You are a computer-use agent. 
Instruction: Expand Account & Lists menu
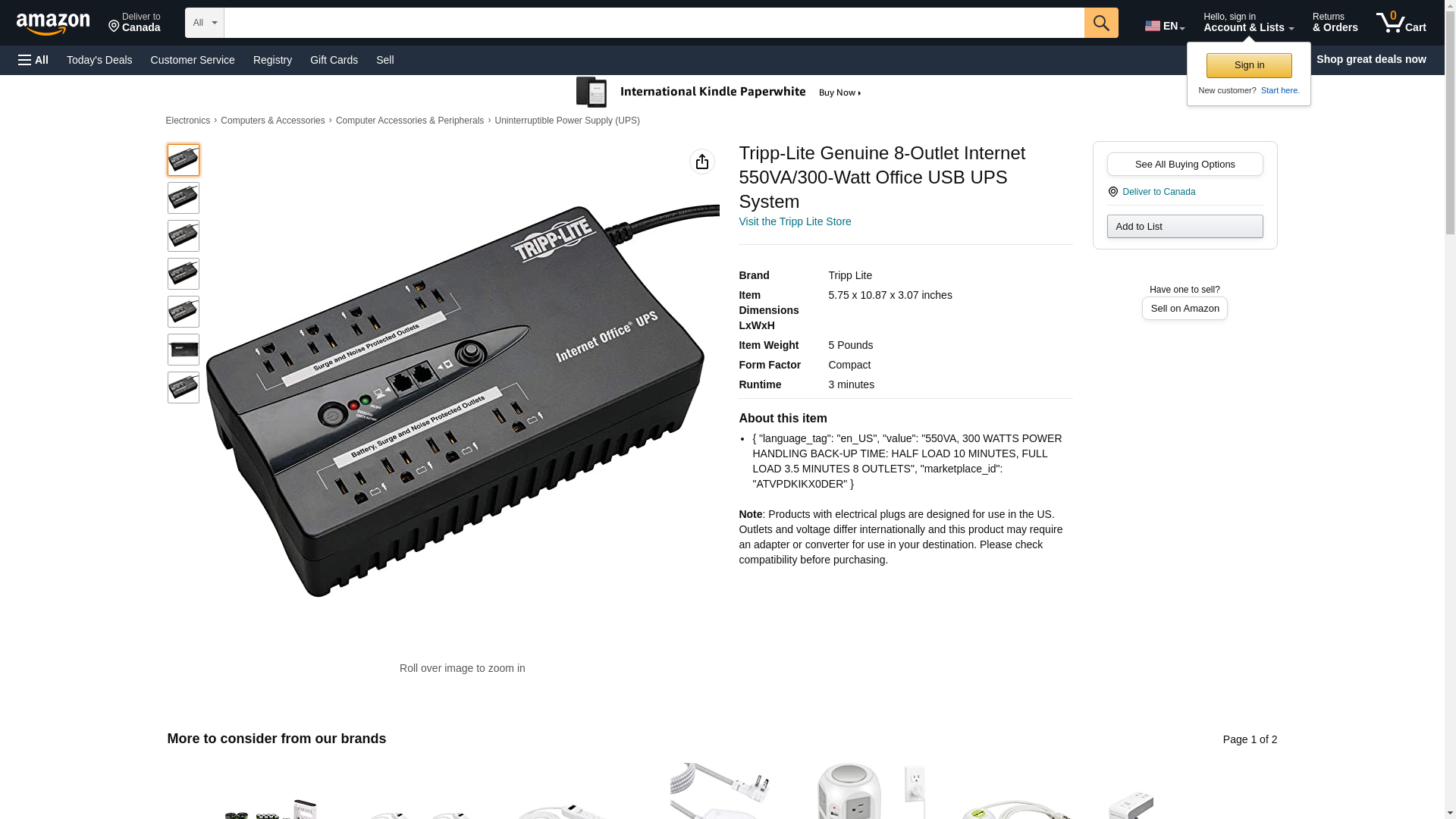(1248, 22)
